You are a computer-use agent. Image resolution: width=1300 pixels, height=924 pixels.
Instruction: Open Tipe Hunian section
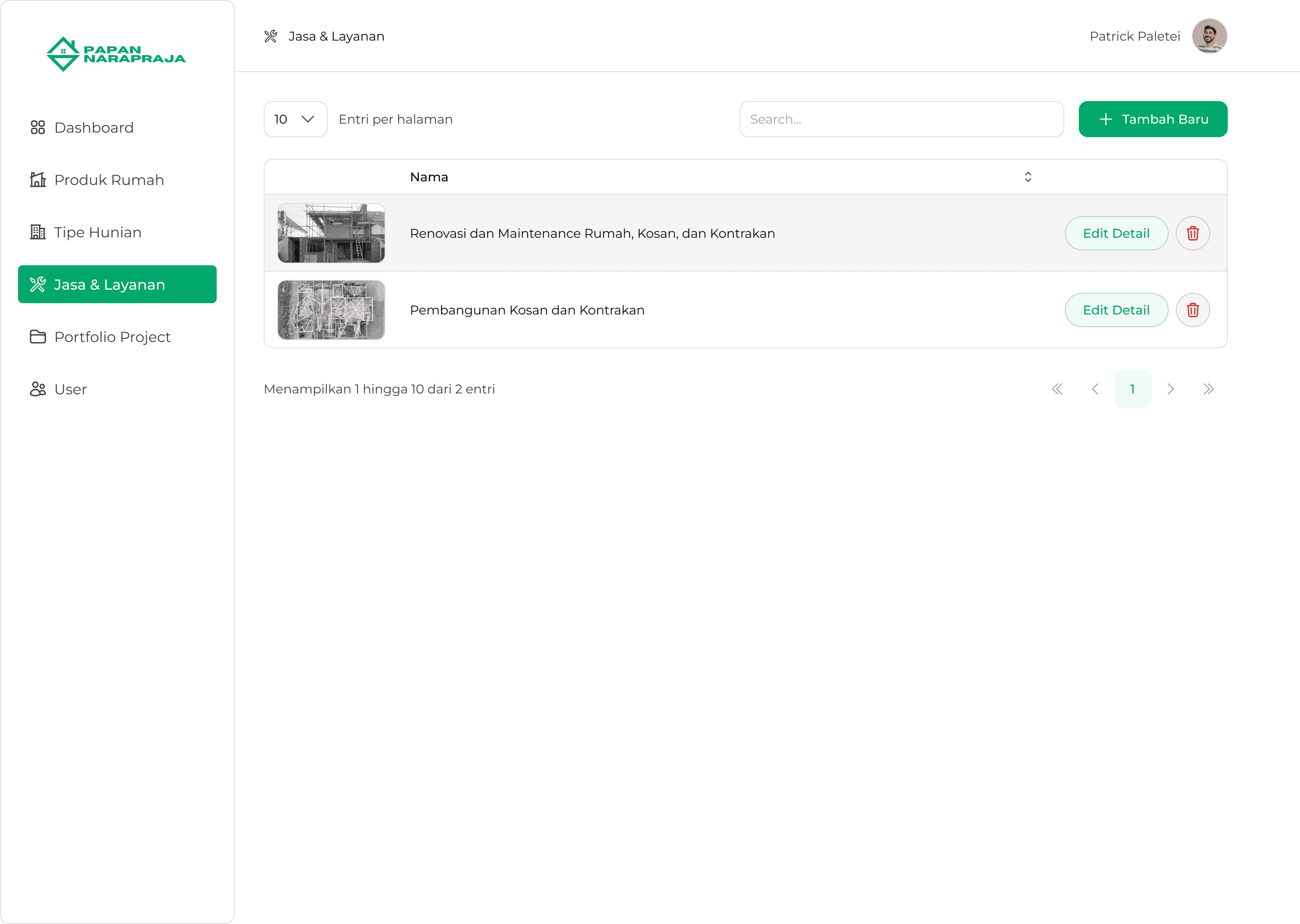[x=97, y=232]
